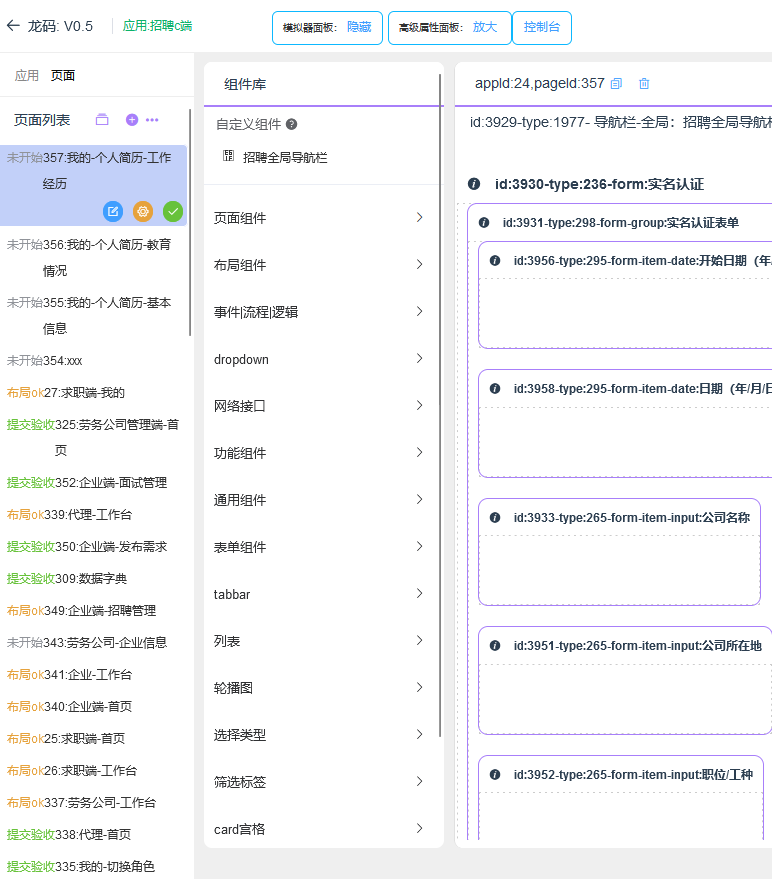Image resolution: width=772 pixels, height=881 pixels.
Task: Click info icon of id:3952 职位/工种 item
Action: (x=495, y=775)
